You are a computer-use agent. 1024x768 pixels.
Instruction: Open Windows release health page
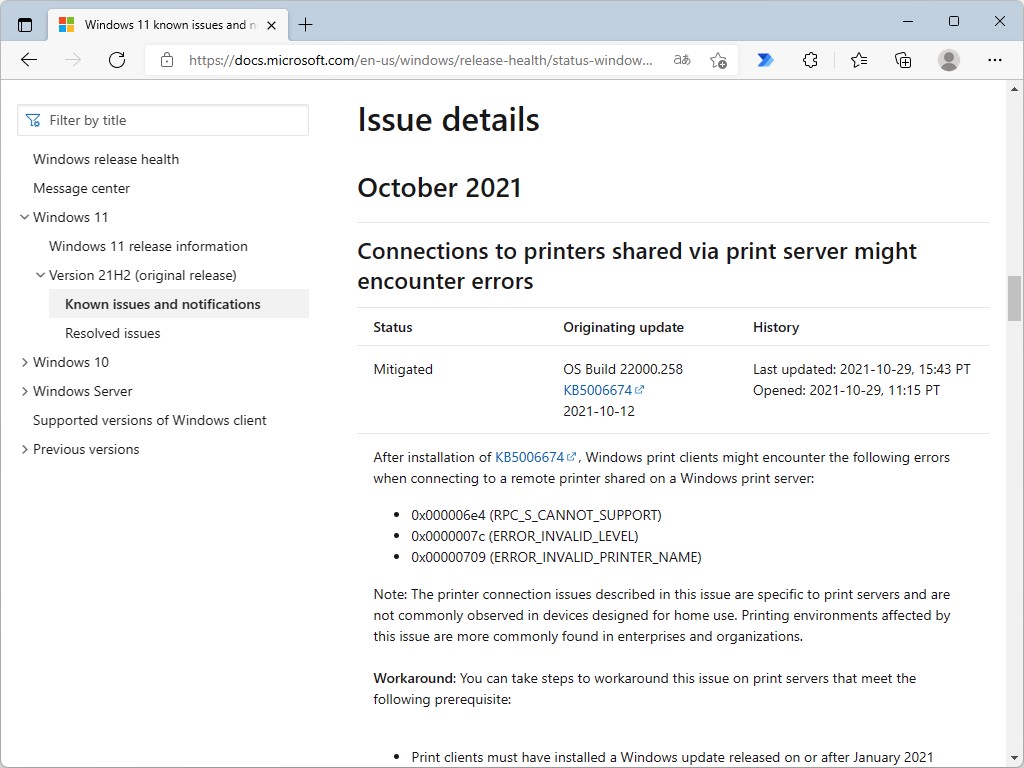pyautogui.click(x=106, y=159)
